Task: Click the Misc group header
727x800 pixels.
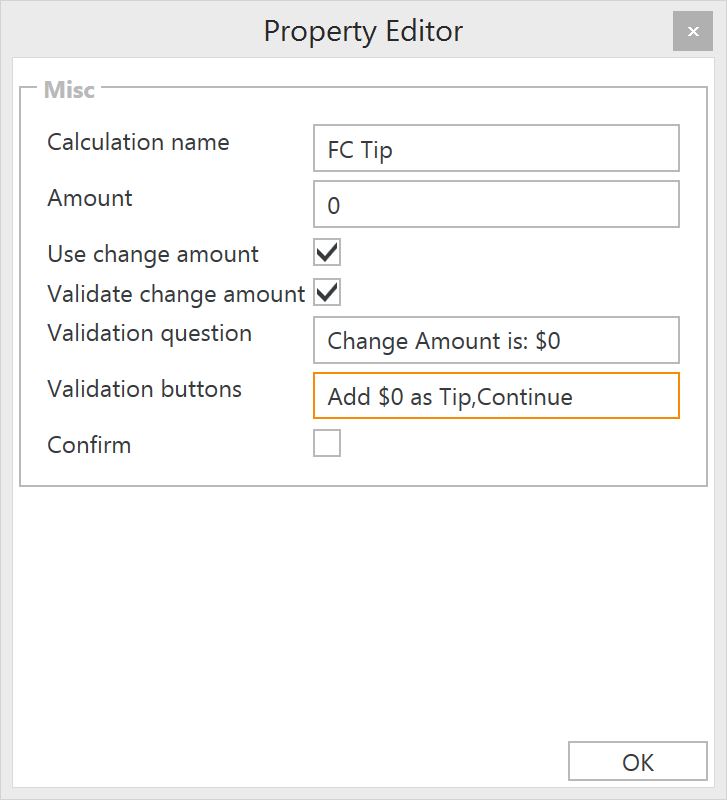Action: click(69, 90)
